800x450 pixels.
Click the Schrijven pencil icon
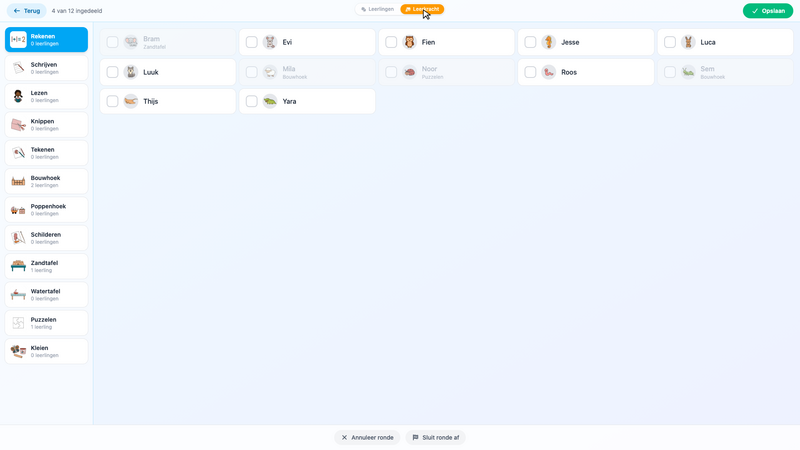18,68
